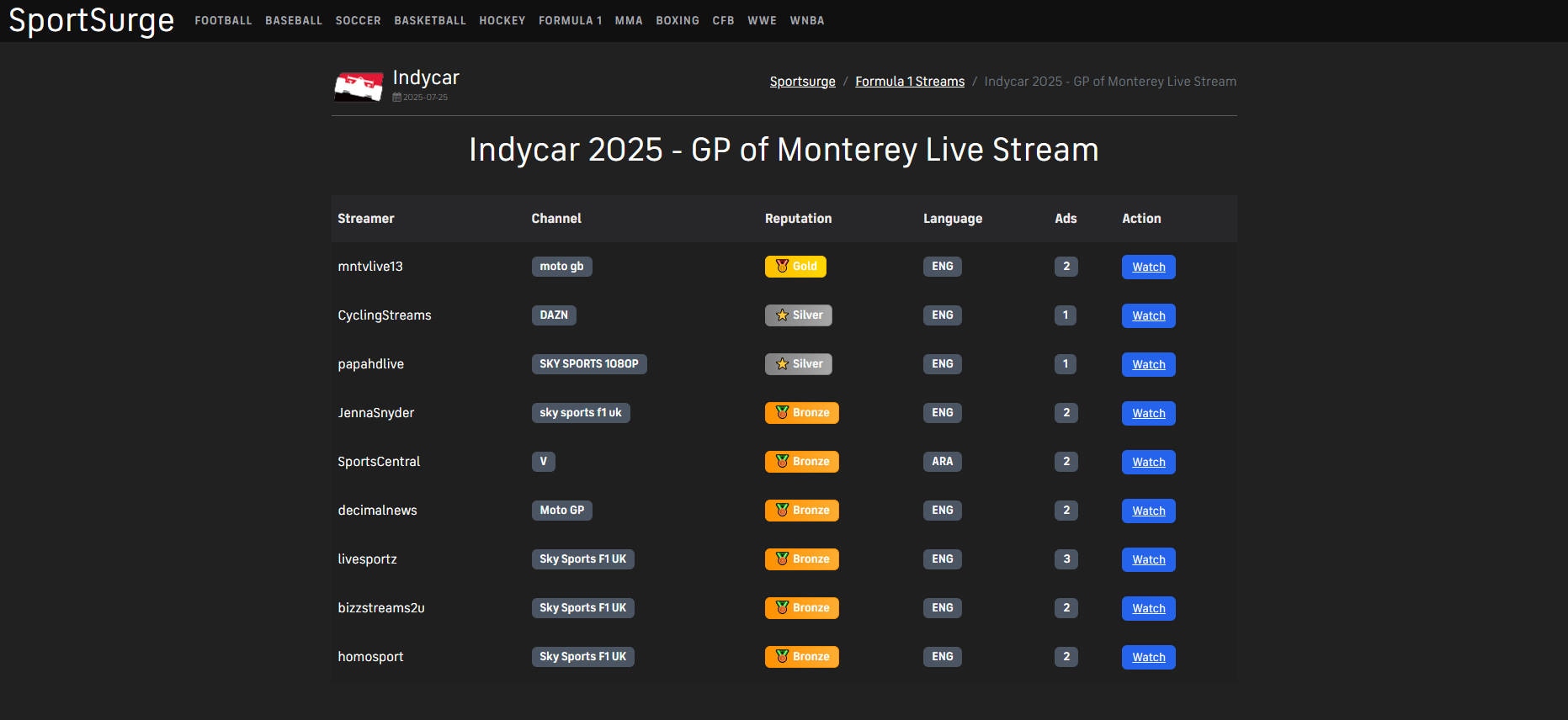Screen dimensions: 1568x720
Task: Click the 'sky sports f1 uk' channel tag
Action: click(x=581, y=413)
